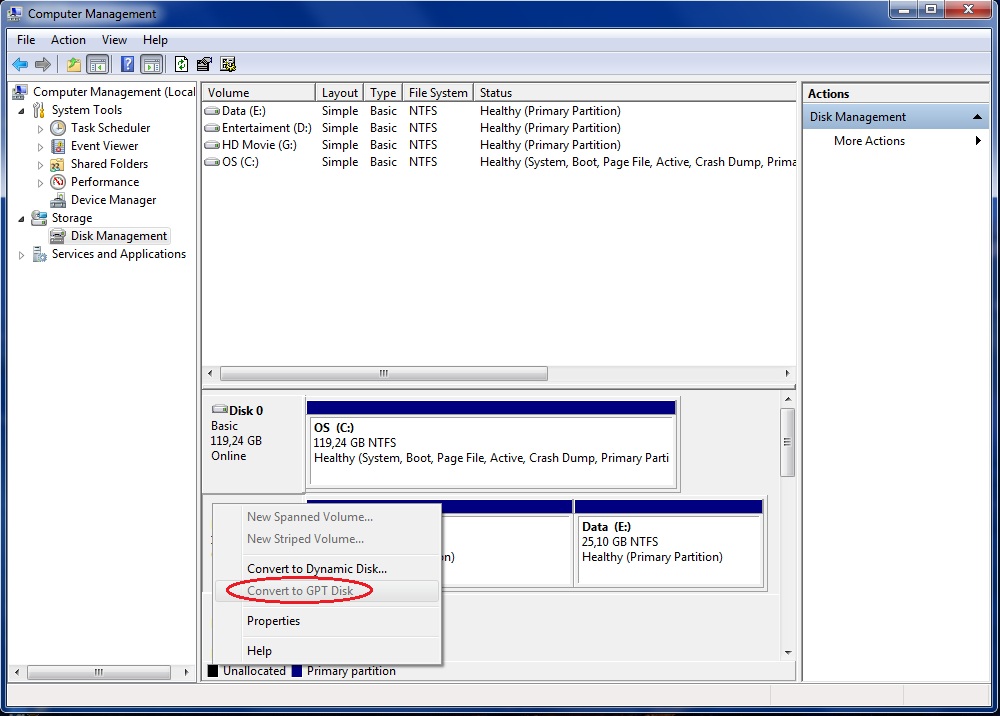1000x716 pixels.
Task: Select the Device Manager icon in tree
Action: 58,200
